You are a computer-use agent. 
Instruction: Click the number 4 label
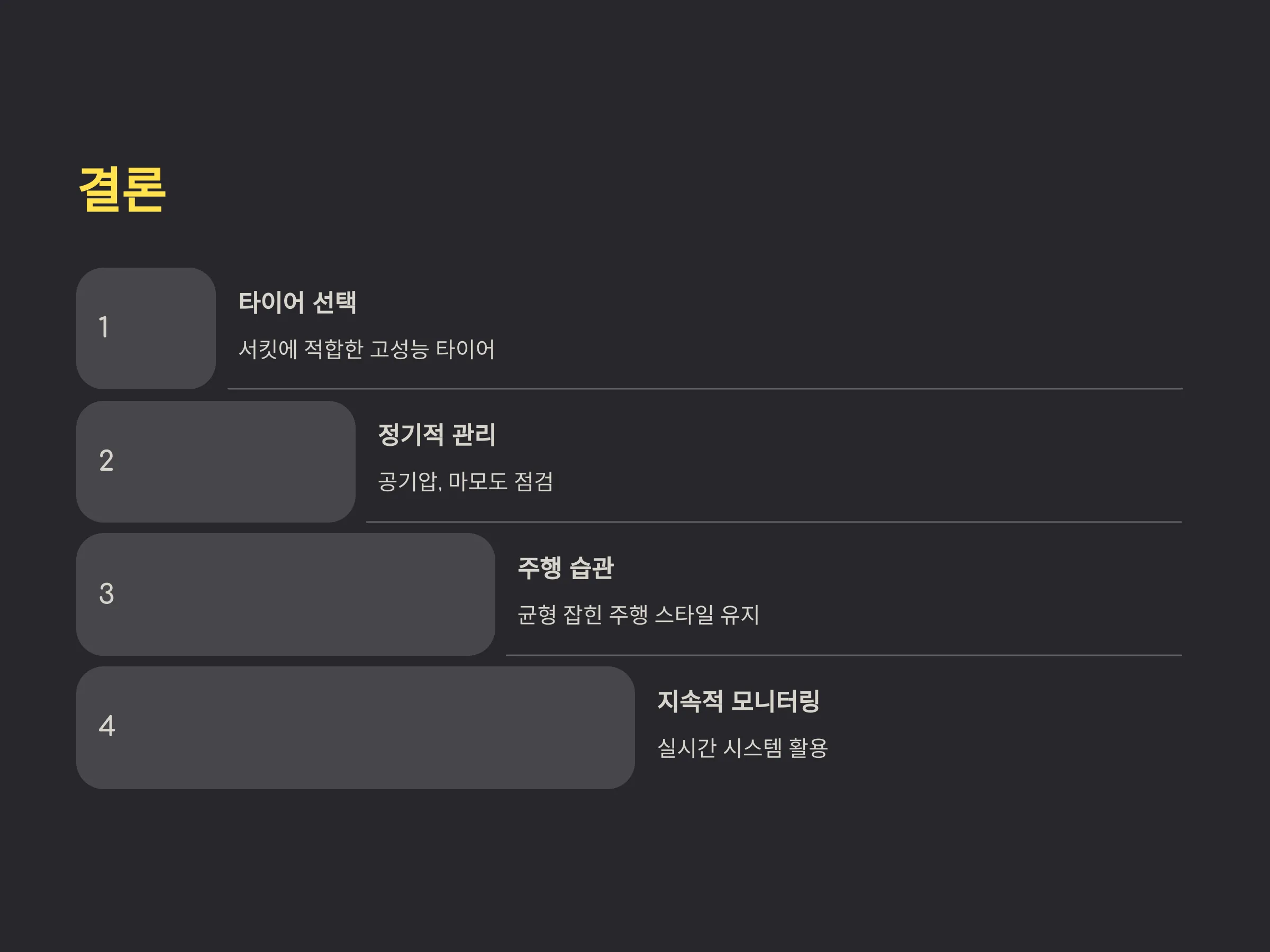pos(107,726)
